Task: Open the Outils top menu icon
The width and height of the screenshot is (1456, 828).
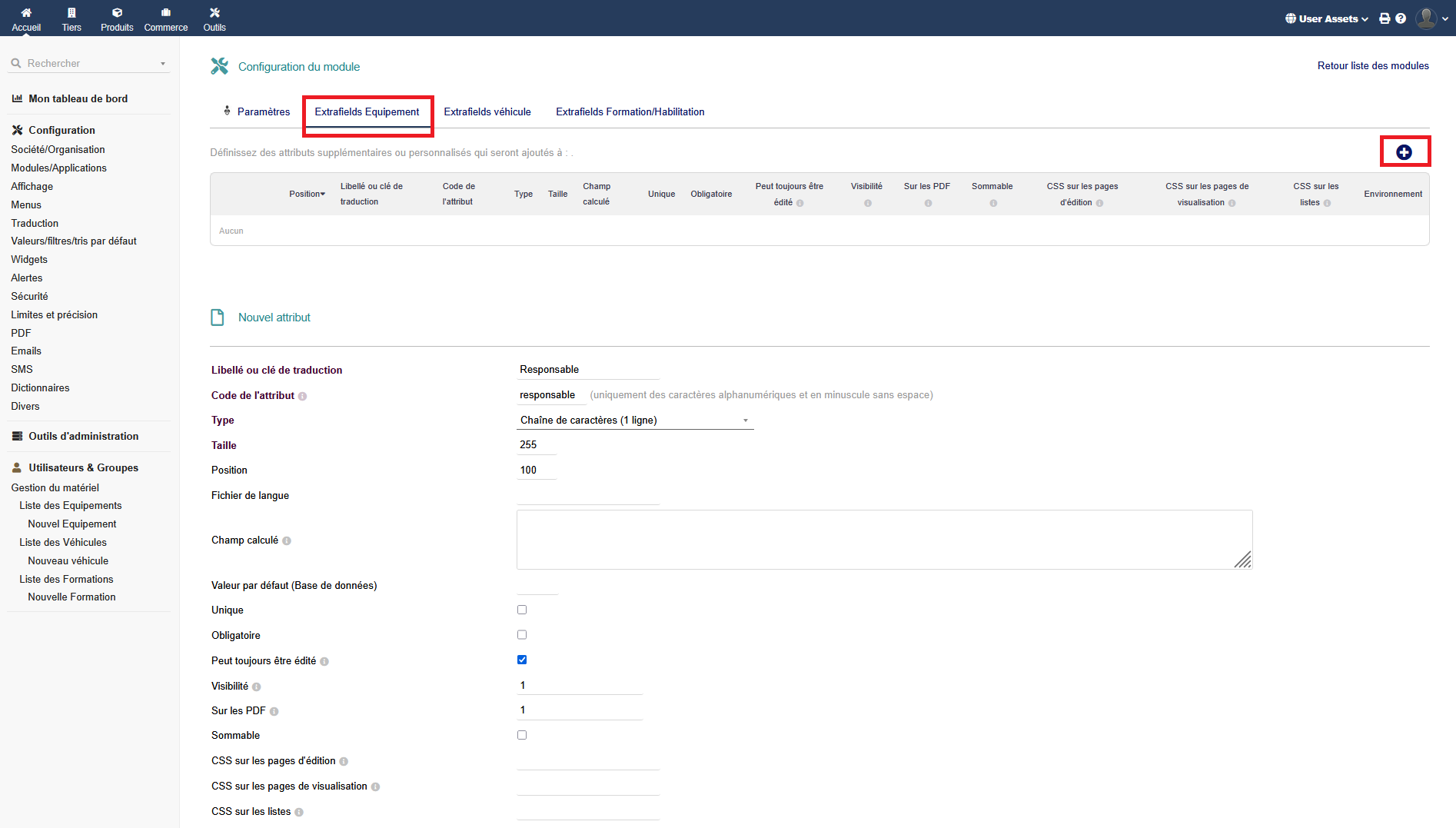Action: pos(214,13)
